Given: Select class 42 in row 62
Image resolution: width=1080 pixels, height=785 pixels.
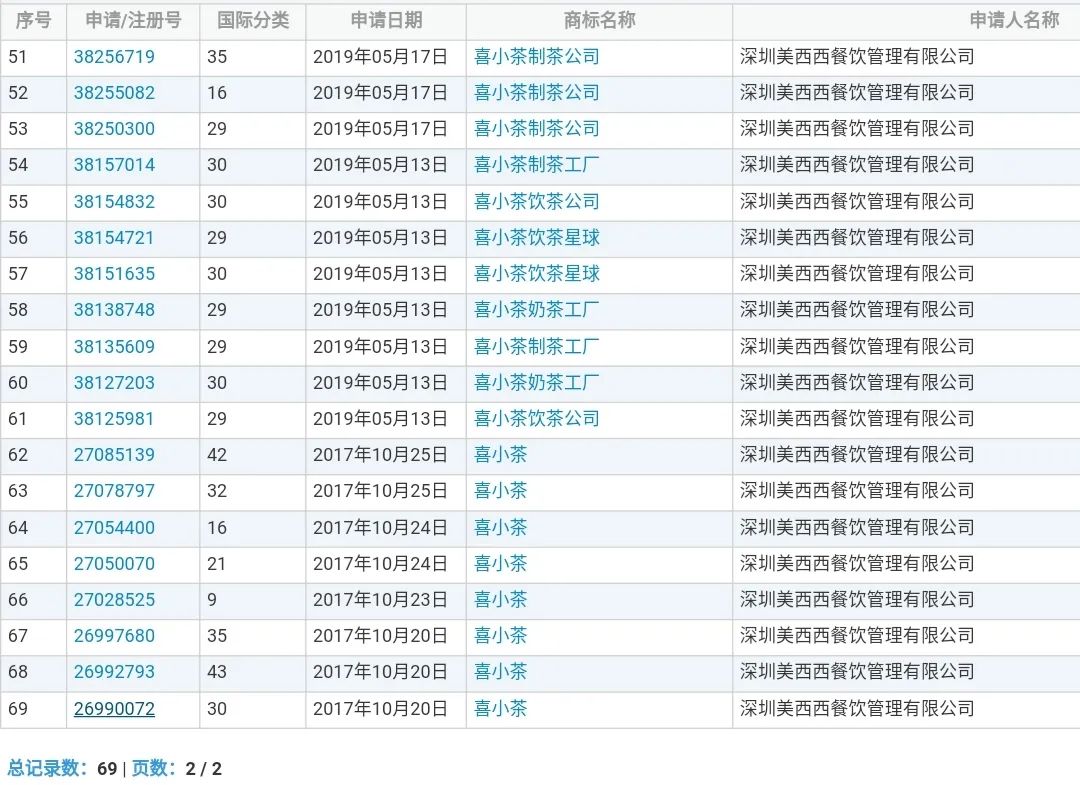Looking at the screenshot, I should tap(217, 455).
